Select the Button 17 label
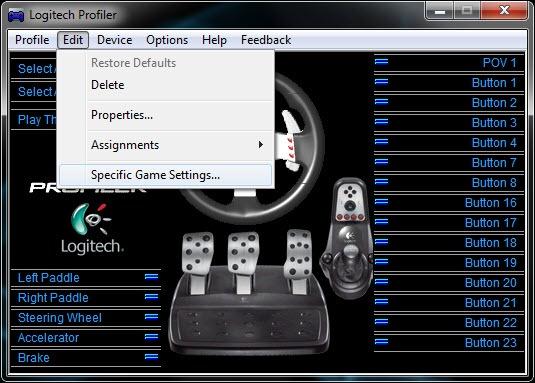Viewport: 535px width, 383px height. [x=491, y=223]
